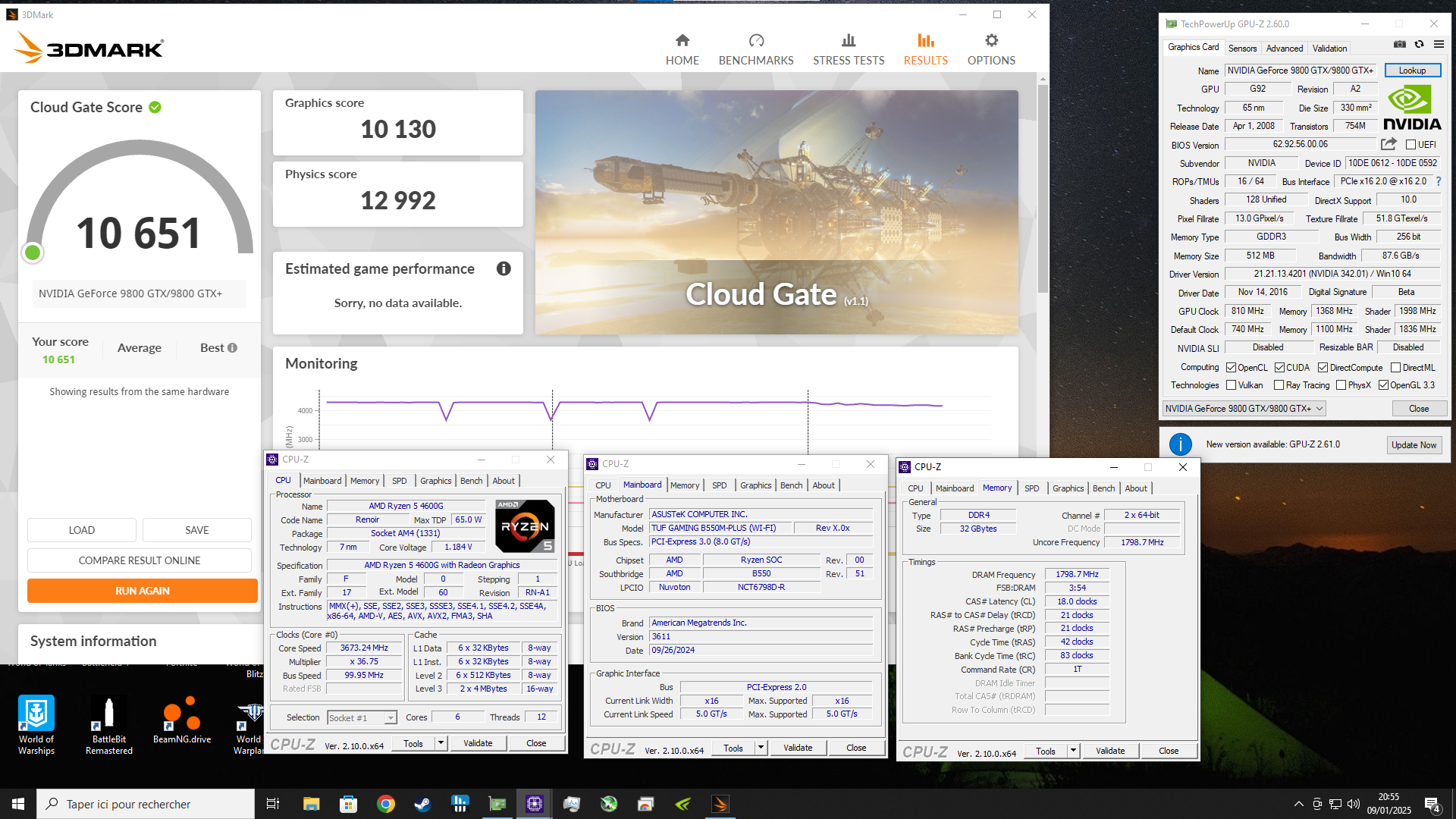
Task: Click info icon next to Best score
Action: click(x=233, y=347)
